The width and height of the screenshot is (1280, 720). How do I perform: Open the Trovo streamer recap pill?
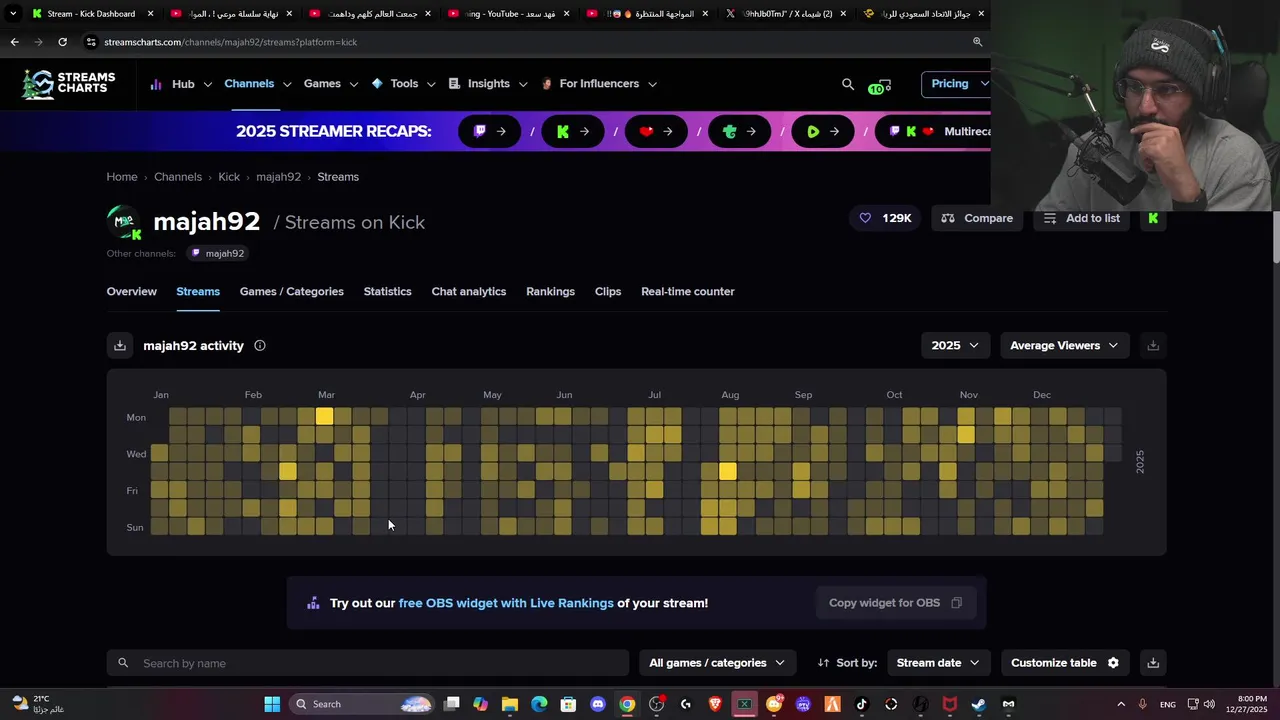[x=739, y=131]
